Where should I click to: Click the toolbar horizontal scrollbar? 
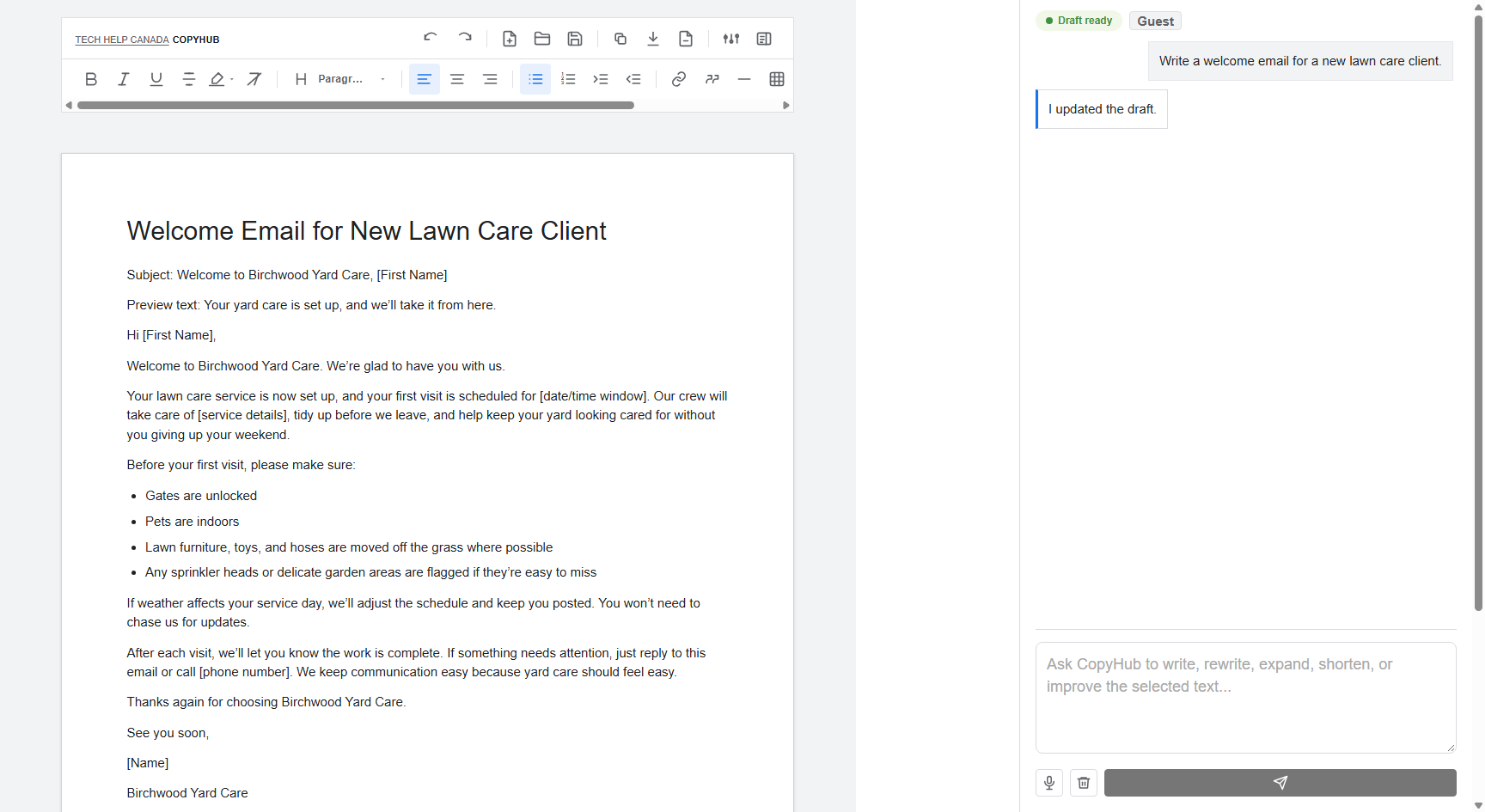coord(355,105)
